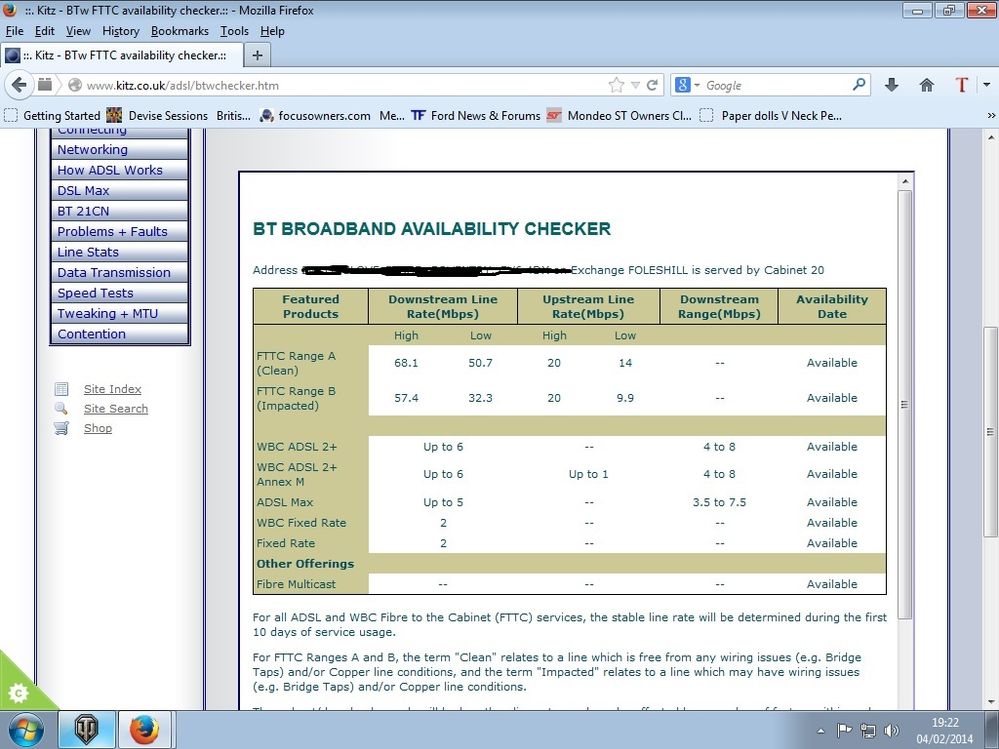This screenshot has width=999, height=749.
Task: Open Networking sidebar link
Action: pyautogui.click(x=119, y=150)
